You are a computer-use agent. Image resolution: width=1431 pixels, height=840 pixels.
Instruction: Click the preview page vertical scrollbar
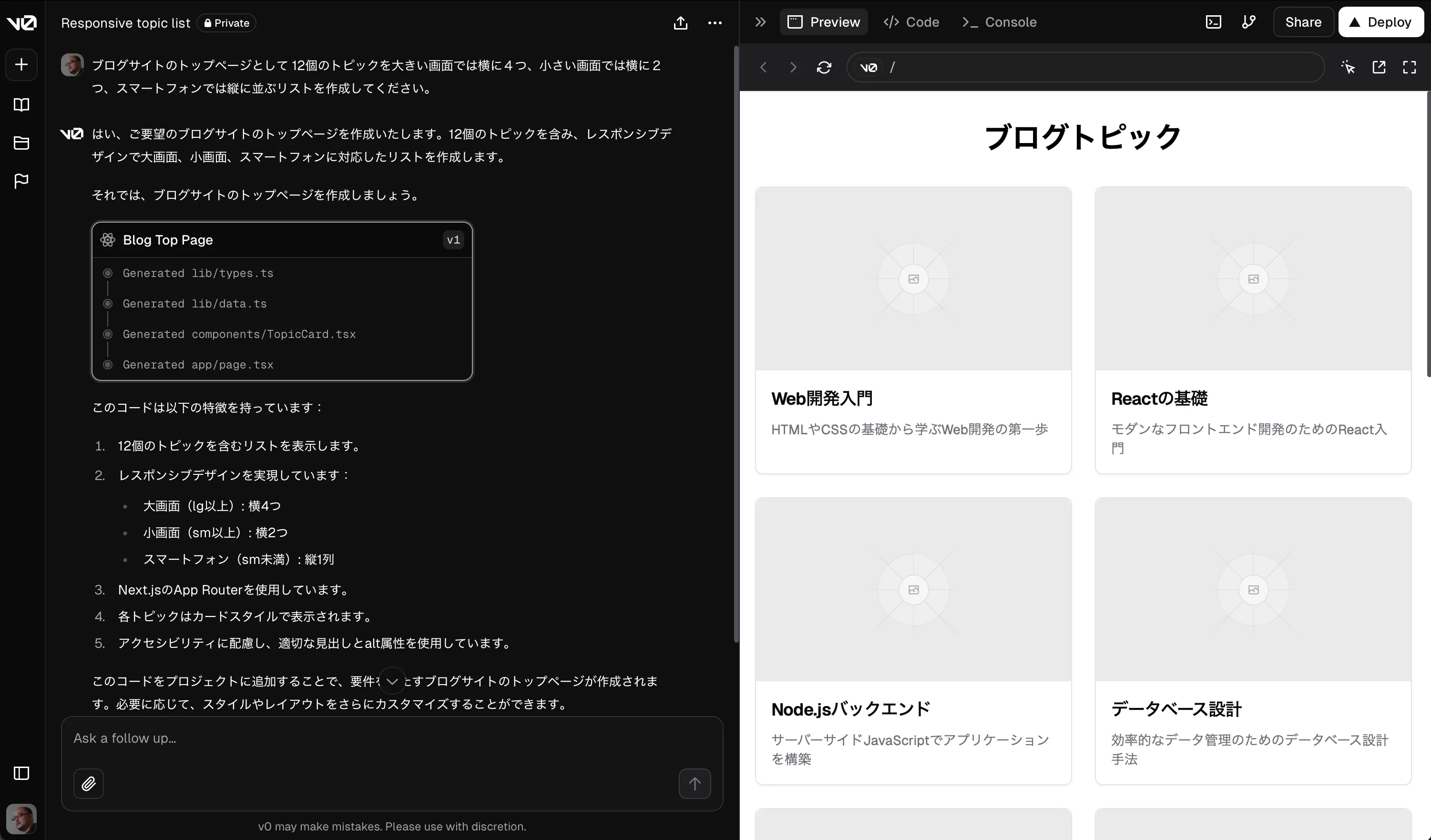point(1428,234)
